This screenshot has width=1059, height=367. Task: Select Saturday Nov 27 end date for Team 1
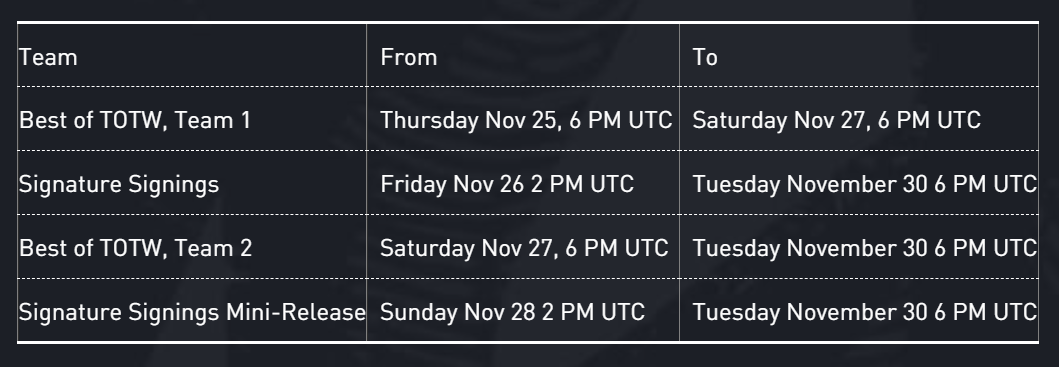858,119
